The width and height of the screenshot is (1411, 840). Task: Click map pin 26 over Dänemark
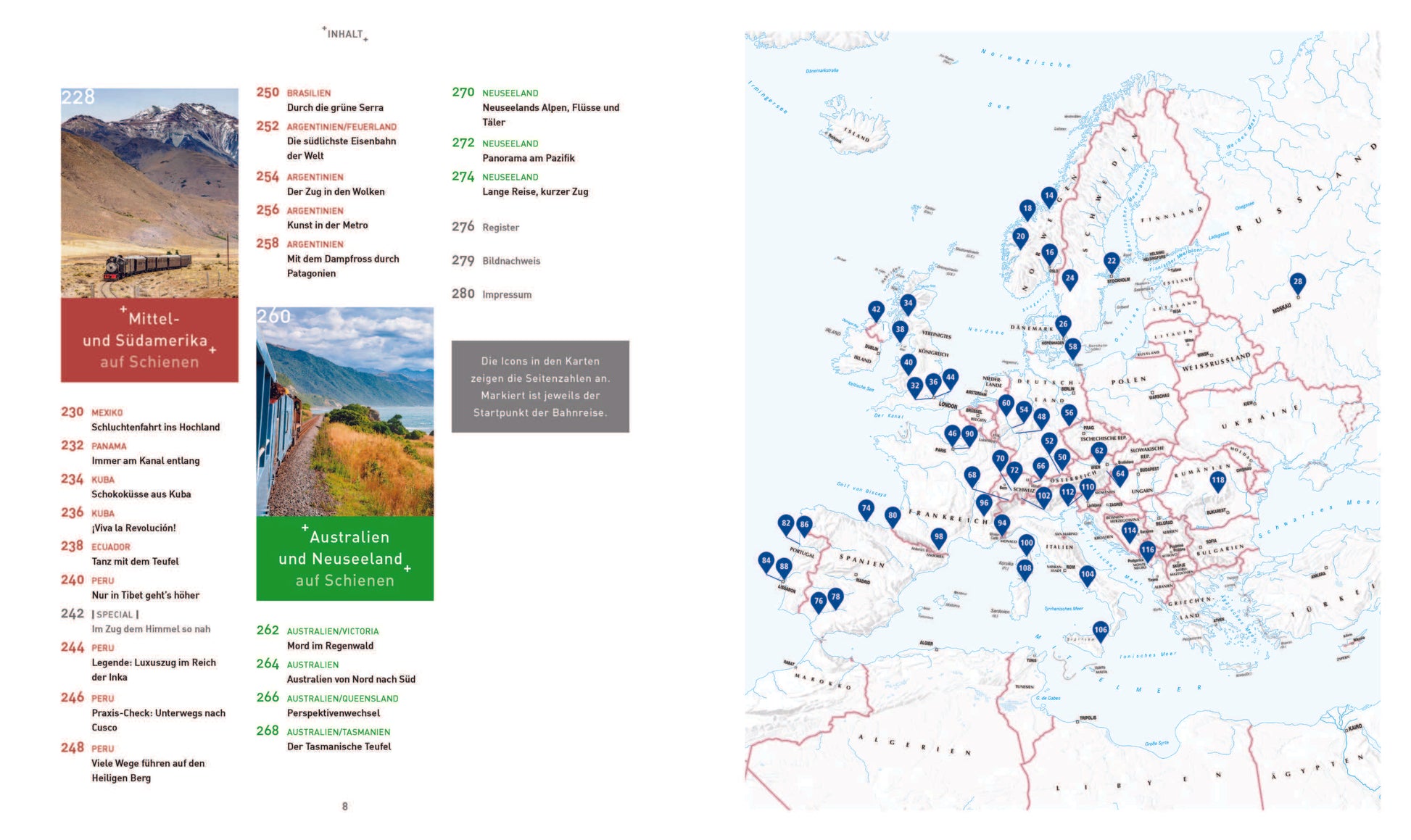tap(1063, 324)
